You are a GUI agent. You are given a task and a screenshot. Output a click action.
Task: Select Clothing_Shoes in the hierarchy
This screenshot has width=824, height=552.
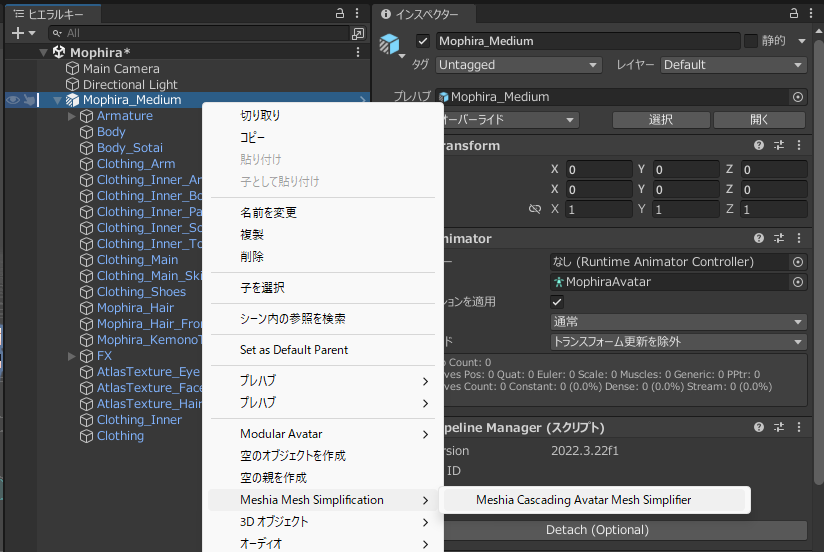coord(141,292)
